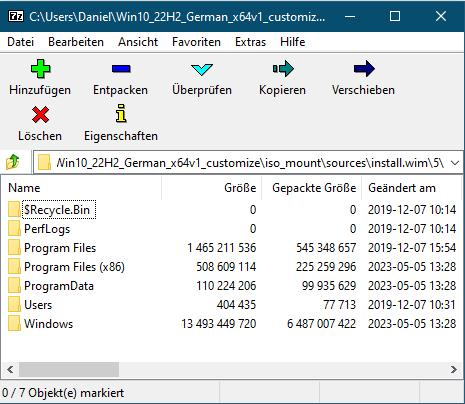This screenshot has height=404, width=465.
Task: Click the Program Files folder icon
Action: click(x=14, y=248)
